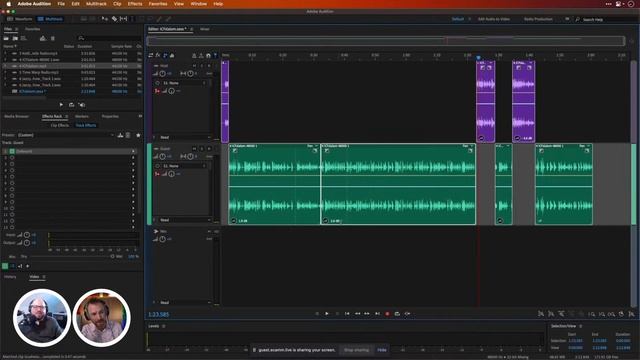Show the EQ view in track controls
Viewport: 640px width, 360px height.
[172, 55]
